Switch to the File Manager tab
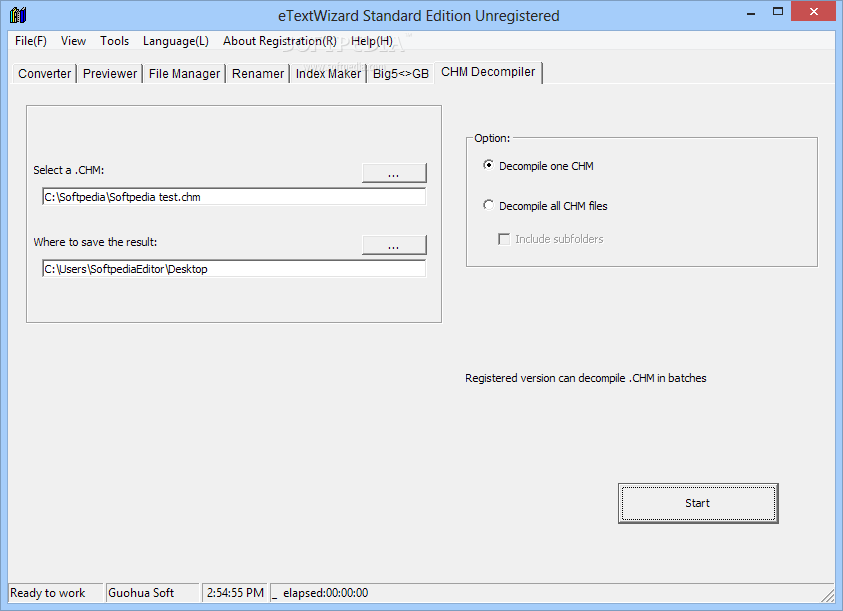The height and width of the screenshot is (611, 843). tap(184, 74)
